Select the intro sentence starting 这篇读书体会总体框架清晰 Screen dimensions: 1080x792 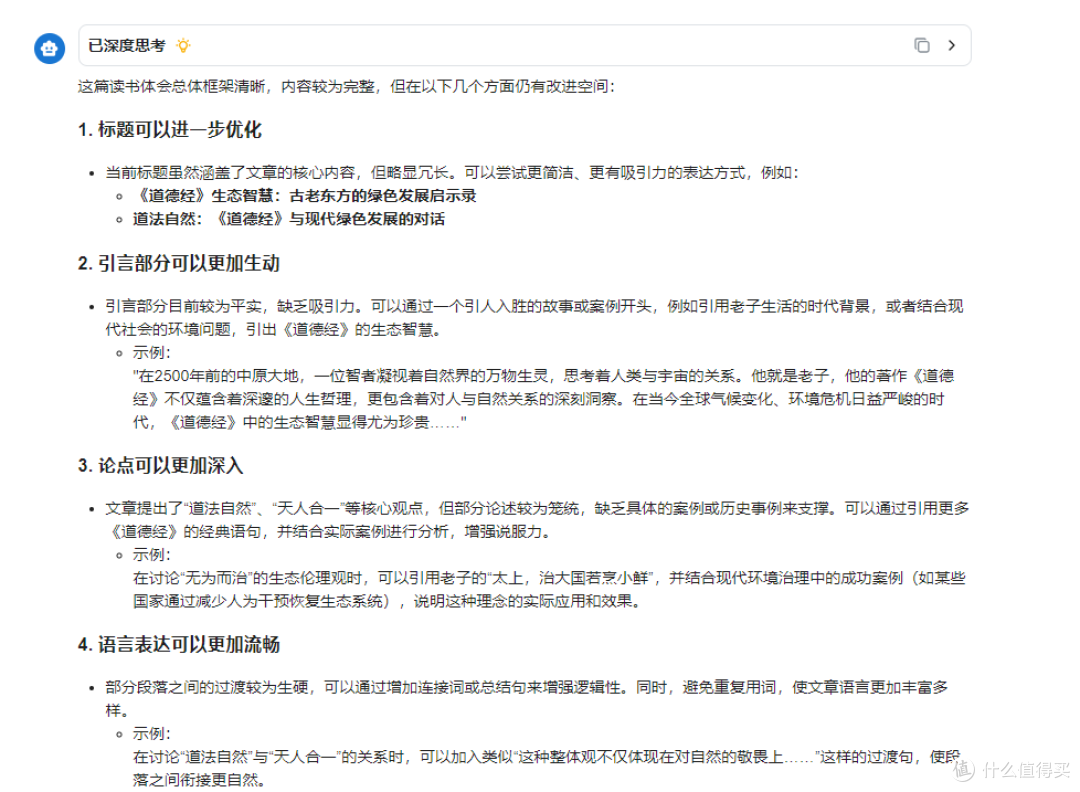coord(346,86)
